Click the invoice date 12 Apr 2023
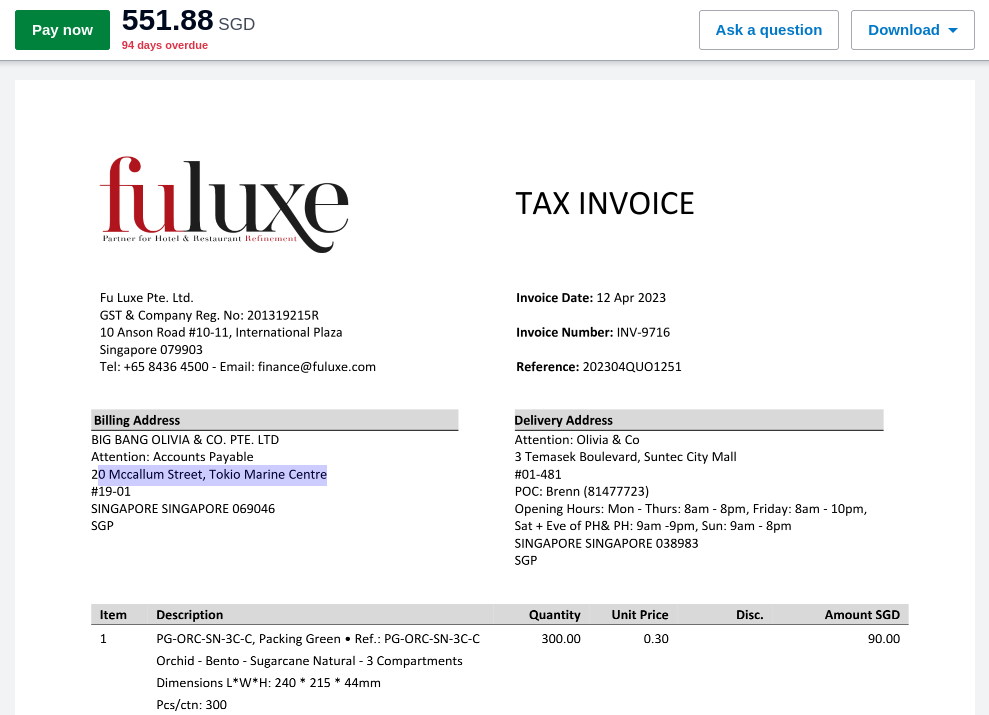 coord(631,298)
